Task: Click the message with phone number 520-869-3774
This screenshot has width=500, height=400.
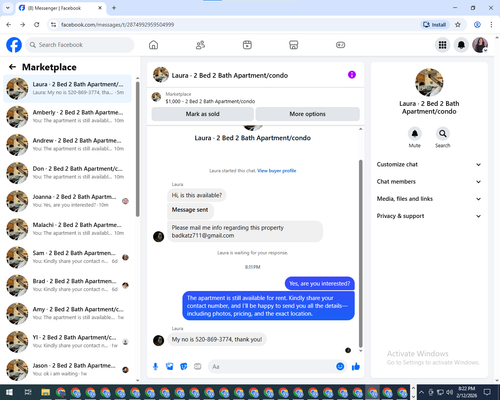Action: point(217,339)
